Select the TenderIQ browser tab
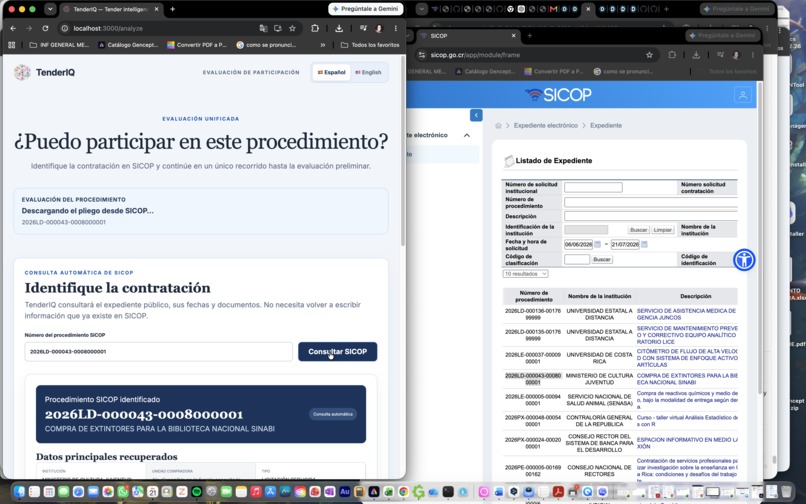The width and height of the screenshot is (806, 504). (x=111, y=9)
